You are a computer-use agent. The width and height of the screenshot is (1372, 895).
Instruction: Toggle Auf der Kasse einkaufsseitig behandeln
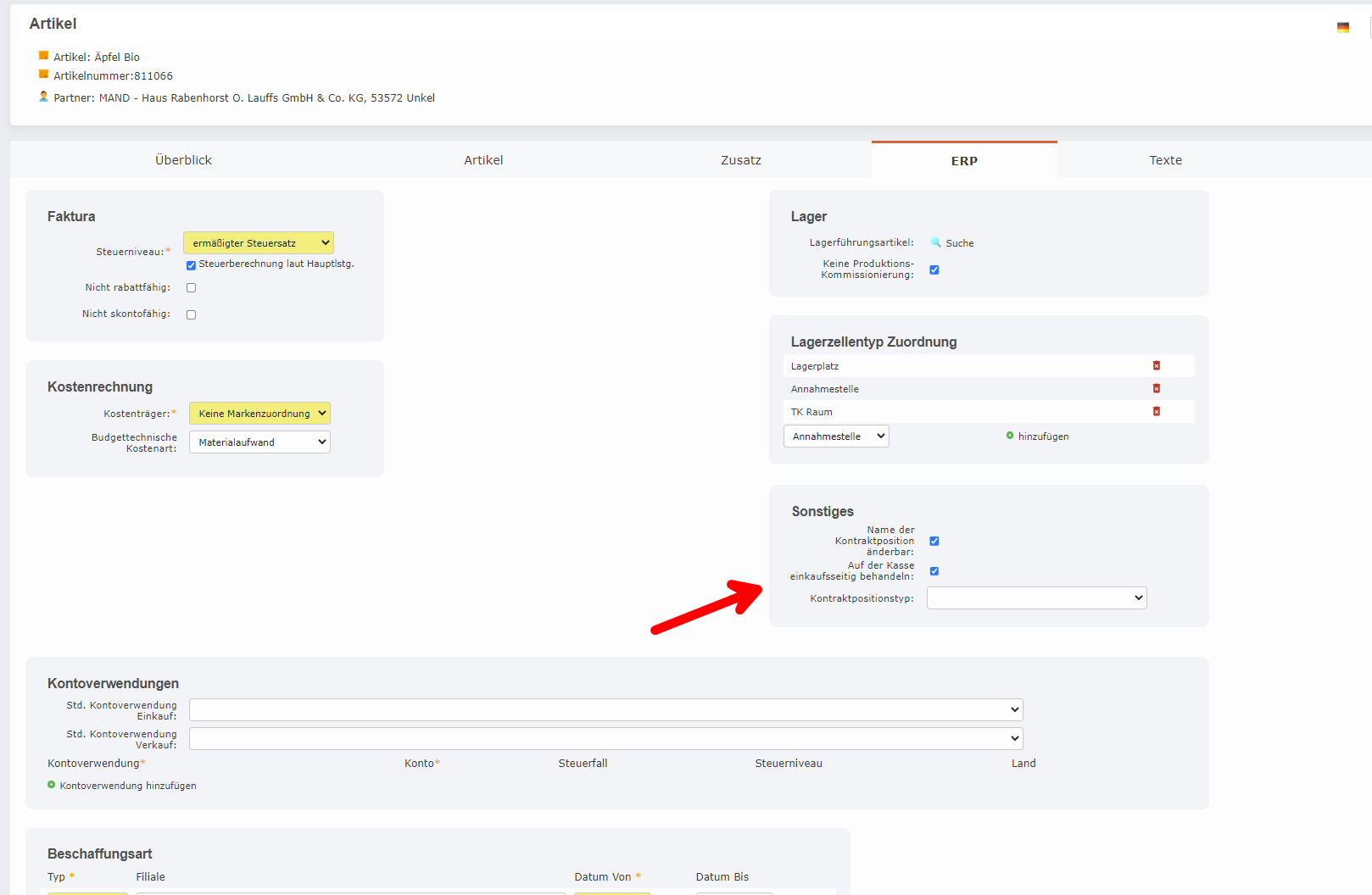pyautogui.click(x=934, y=571)
